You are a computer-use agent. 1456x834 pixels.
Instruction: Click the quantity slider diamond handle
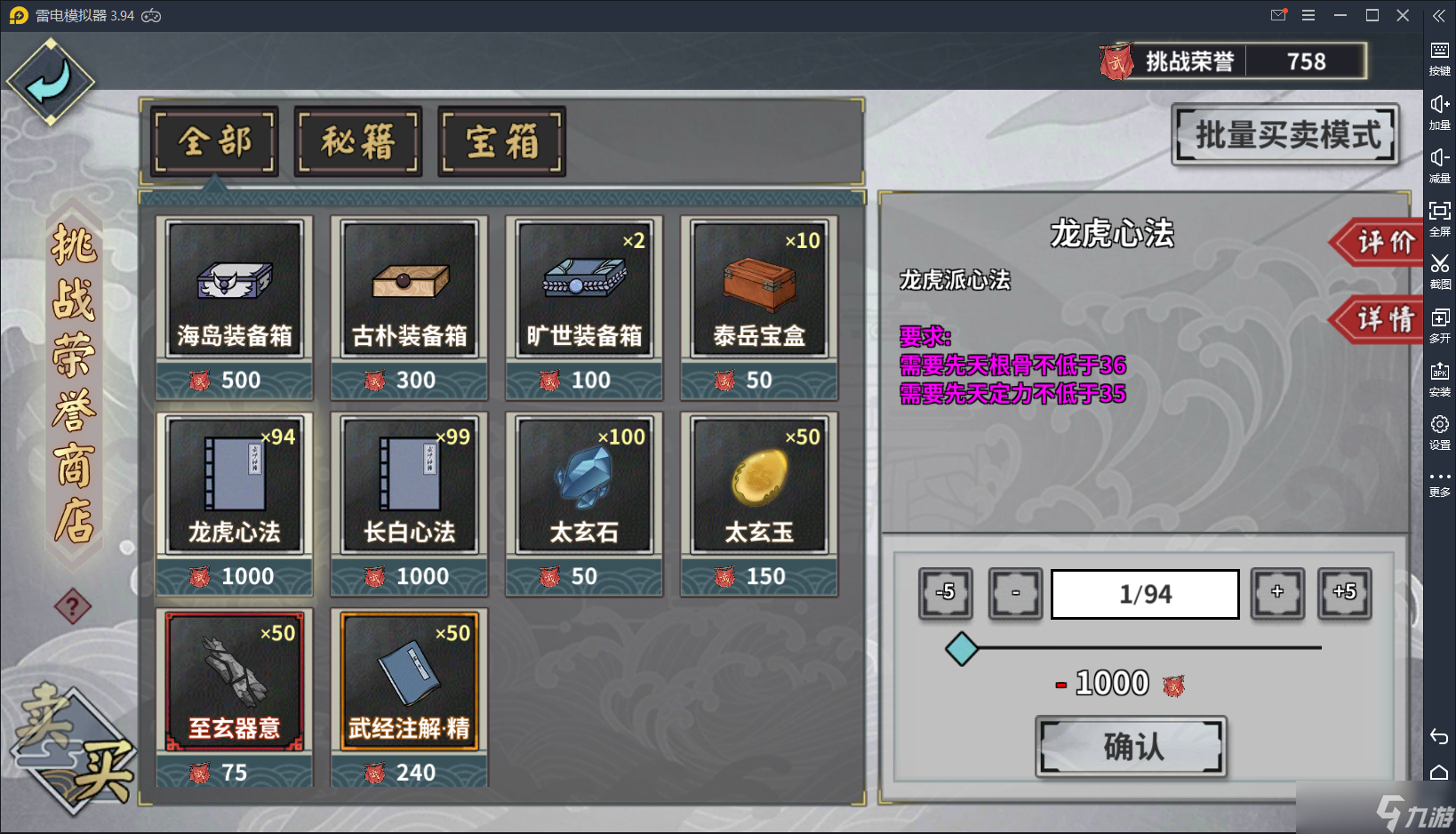click(x=962, y=649)
